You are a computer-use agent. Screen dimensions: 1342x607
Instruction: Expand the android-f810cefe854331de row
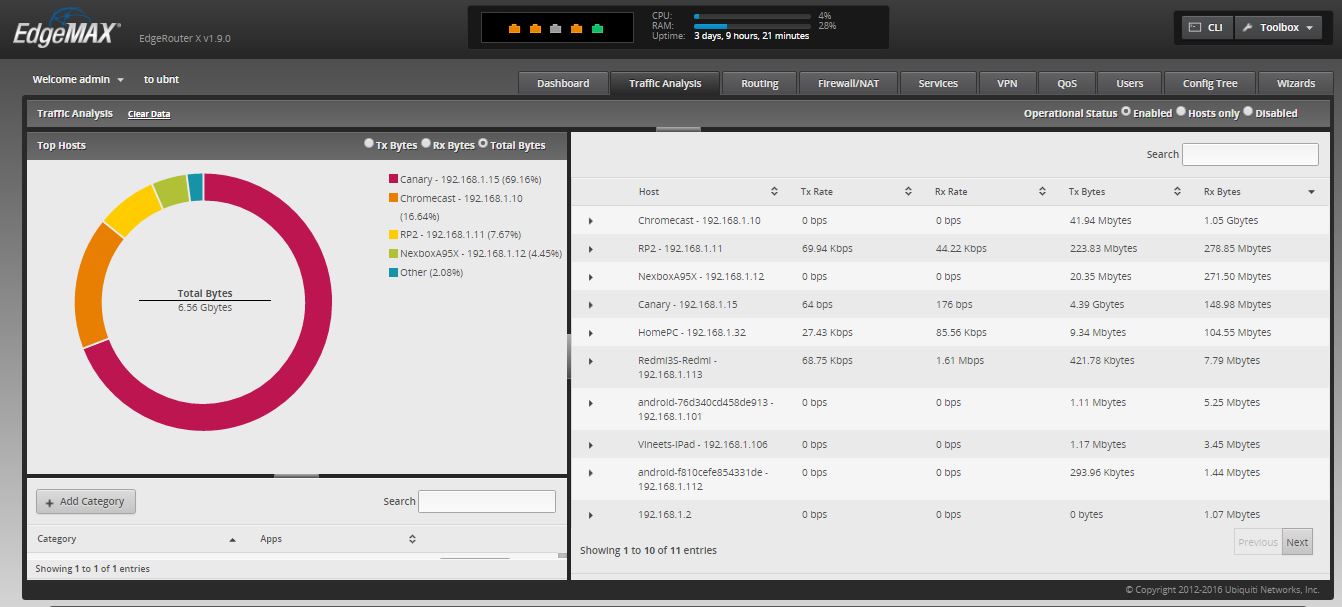(591, 473)
